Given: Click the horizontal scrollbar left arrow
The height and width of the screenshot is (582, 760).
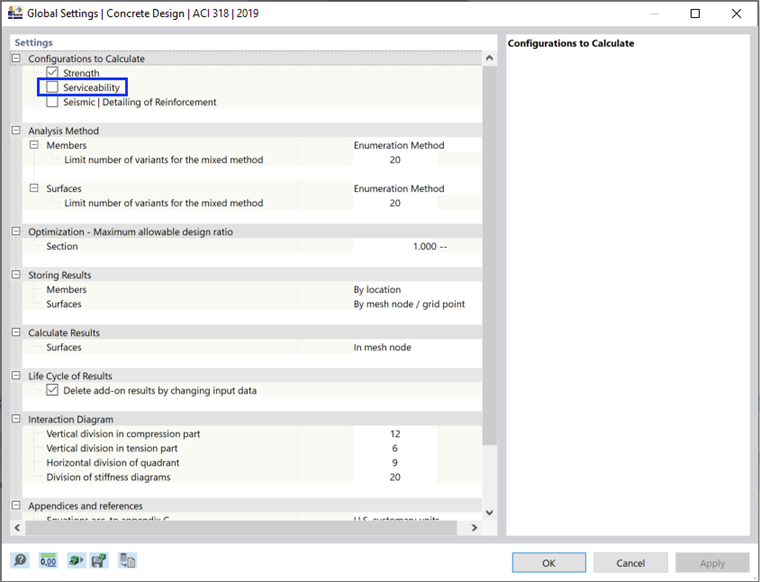Looking at the screenshot, I should point(17,528).
